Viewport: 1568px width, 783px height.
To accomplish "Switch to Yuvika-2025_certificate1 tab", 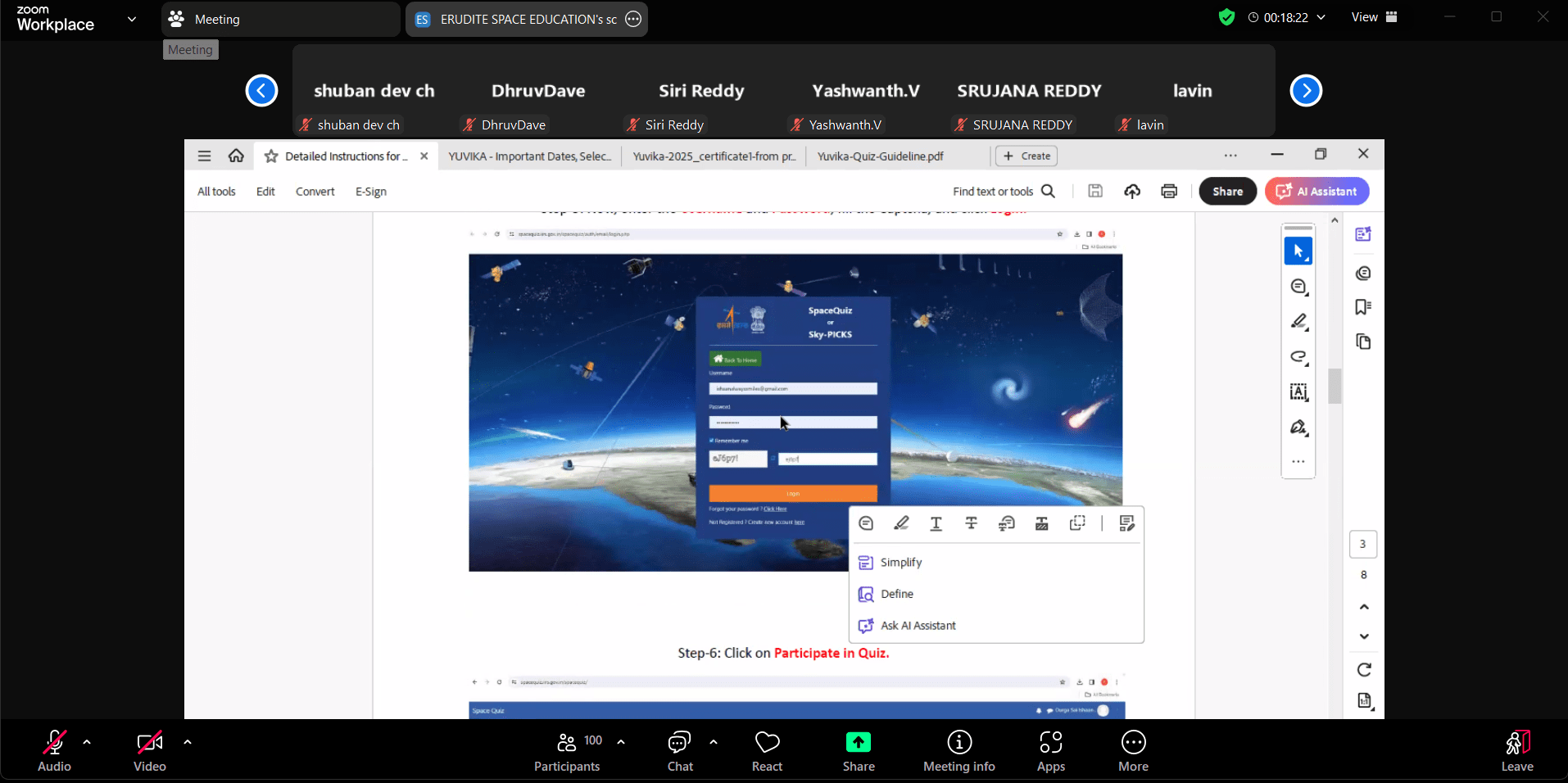I will tap(714, 156).
